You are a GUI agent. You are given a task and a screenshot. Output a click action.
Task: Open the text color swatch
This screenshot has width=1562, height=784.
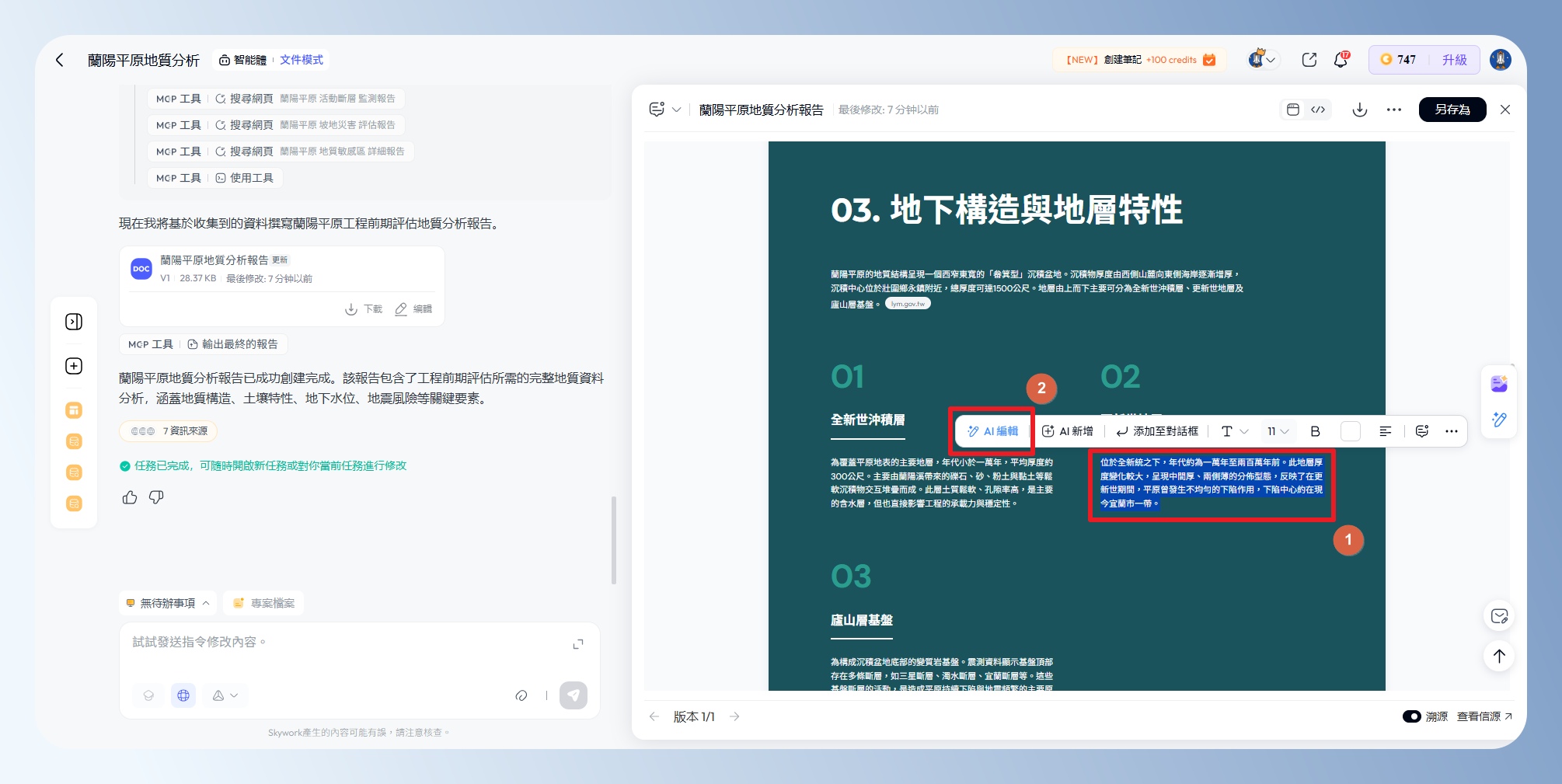pyautogui.click(x=1351, y=431)
